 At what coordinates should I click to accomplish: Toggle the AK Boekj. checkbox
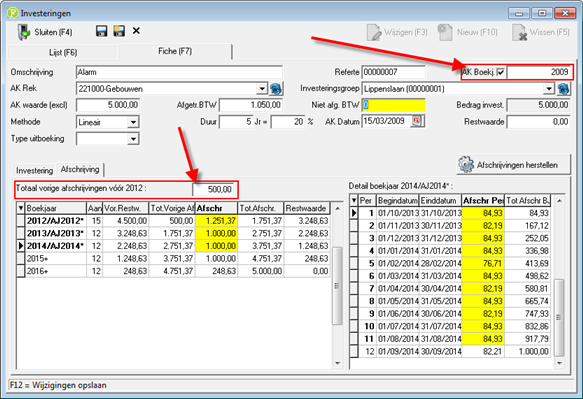(x=501, y=72)
